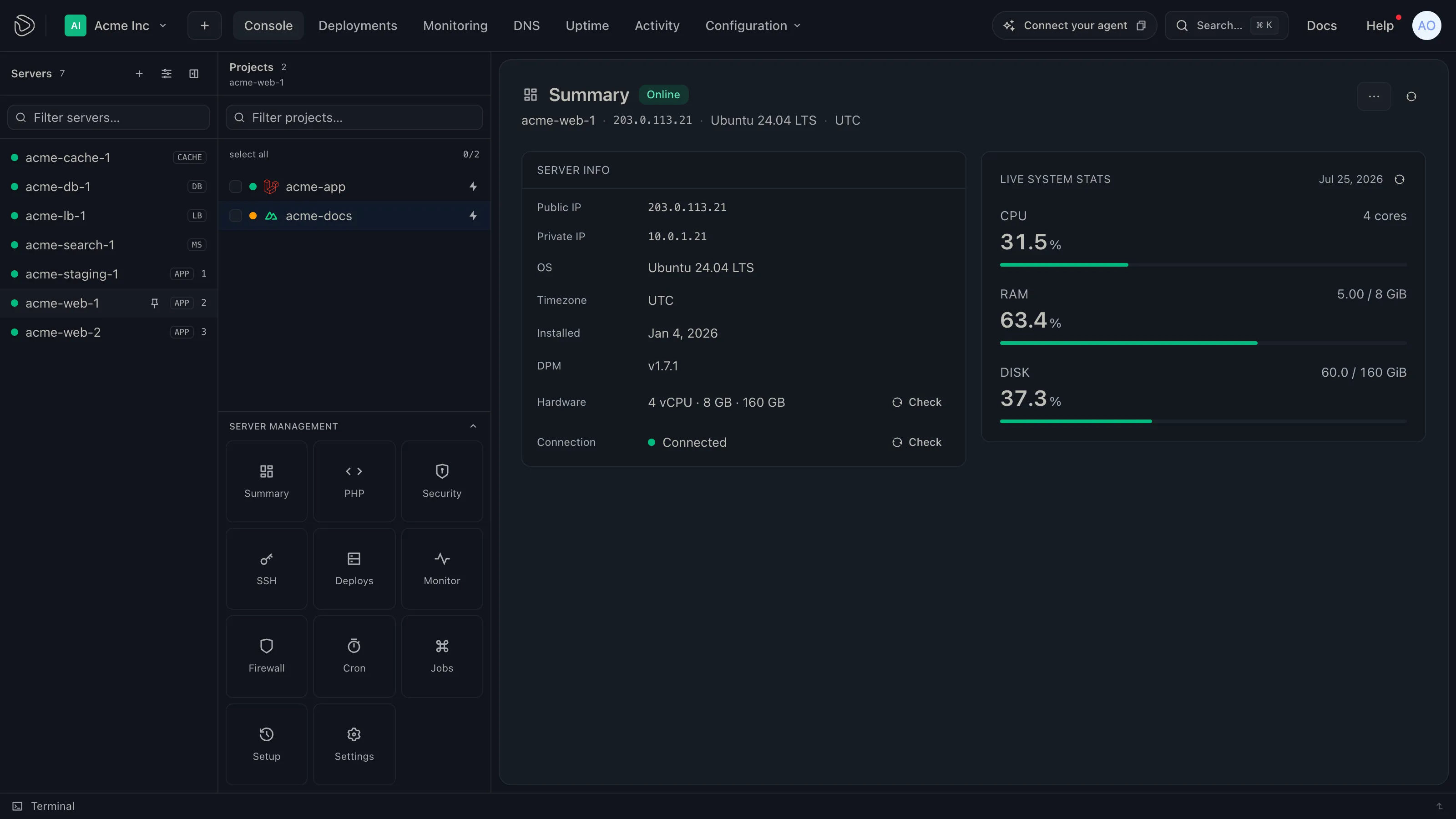Screen dimensions: 1456x819
Task: Click Connect your agent button
Action: click(x=1074, y=25)
